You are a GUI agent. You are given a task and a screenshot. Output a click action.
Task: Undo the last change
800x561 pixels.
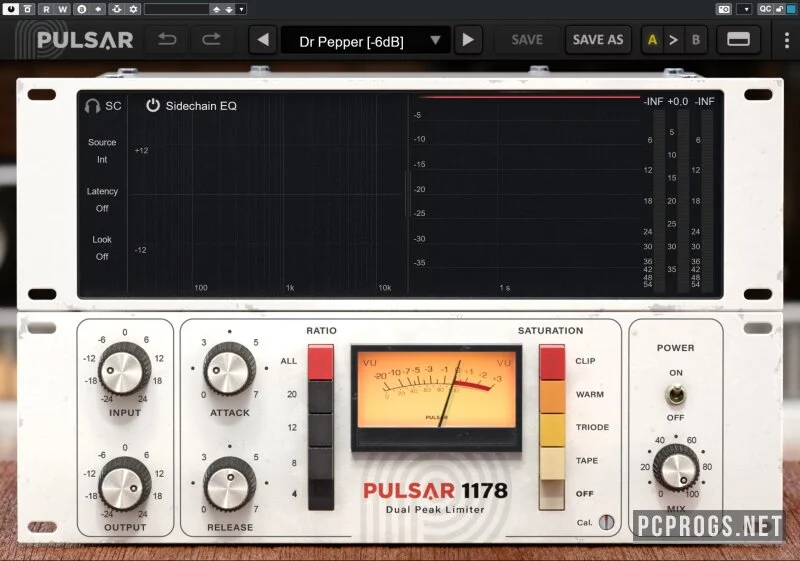pyautogui.click(x=167, y=40)
